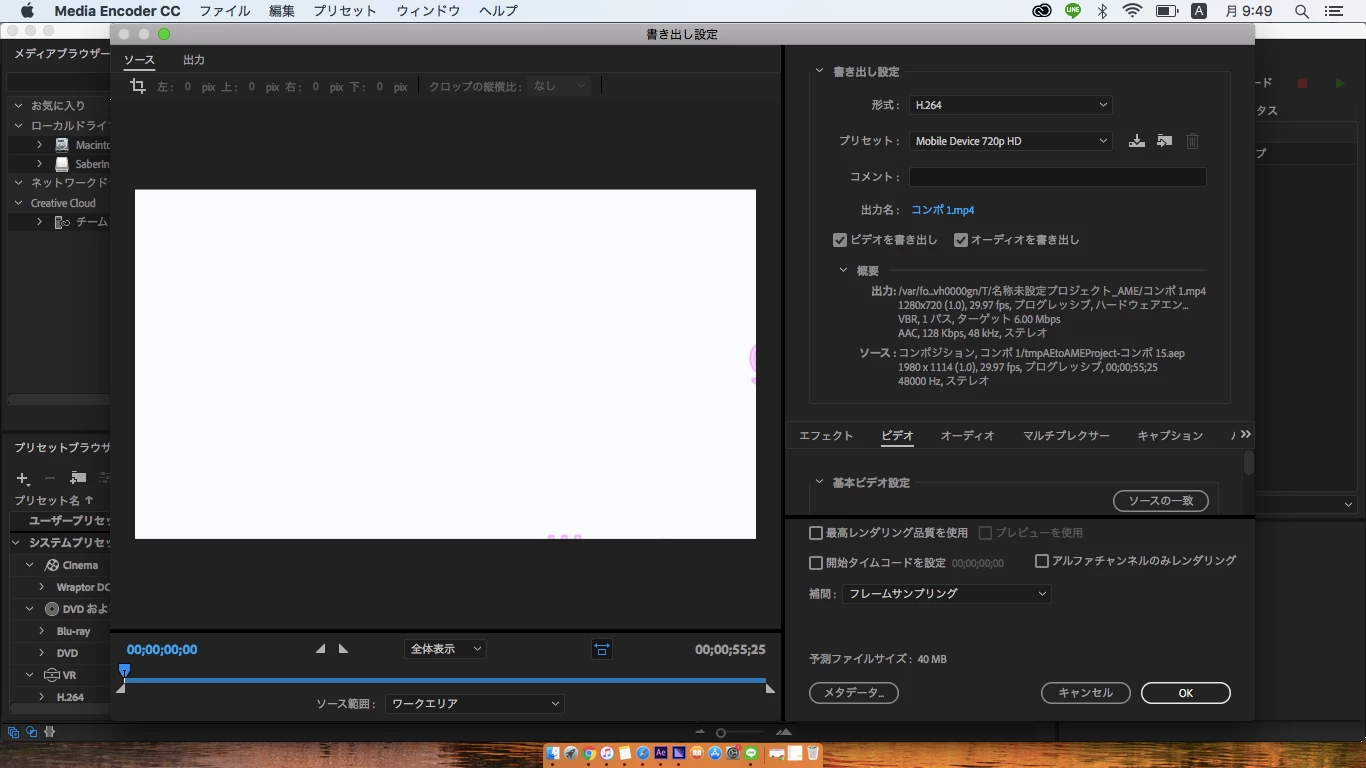Click the plus icon in preset browser
This screenshot has height=768, width=1366.
pos(23,479)
